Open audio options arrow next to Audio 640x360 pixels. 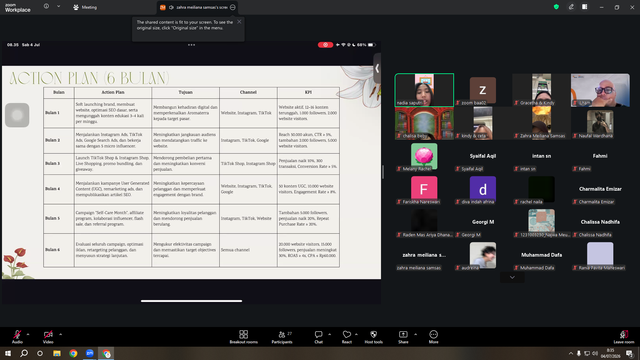(x=28, y=334)
